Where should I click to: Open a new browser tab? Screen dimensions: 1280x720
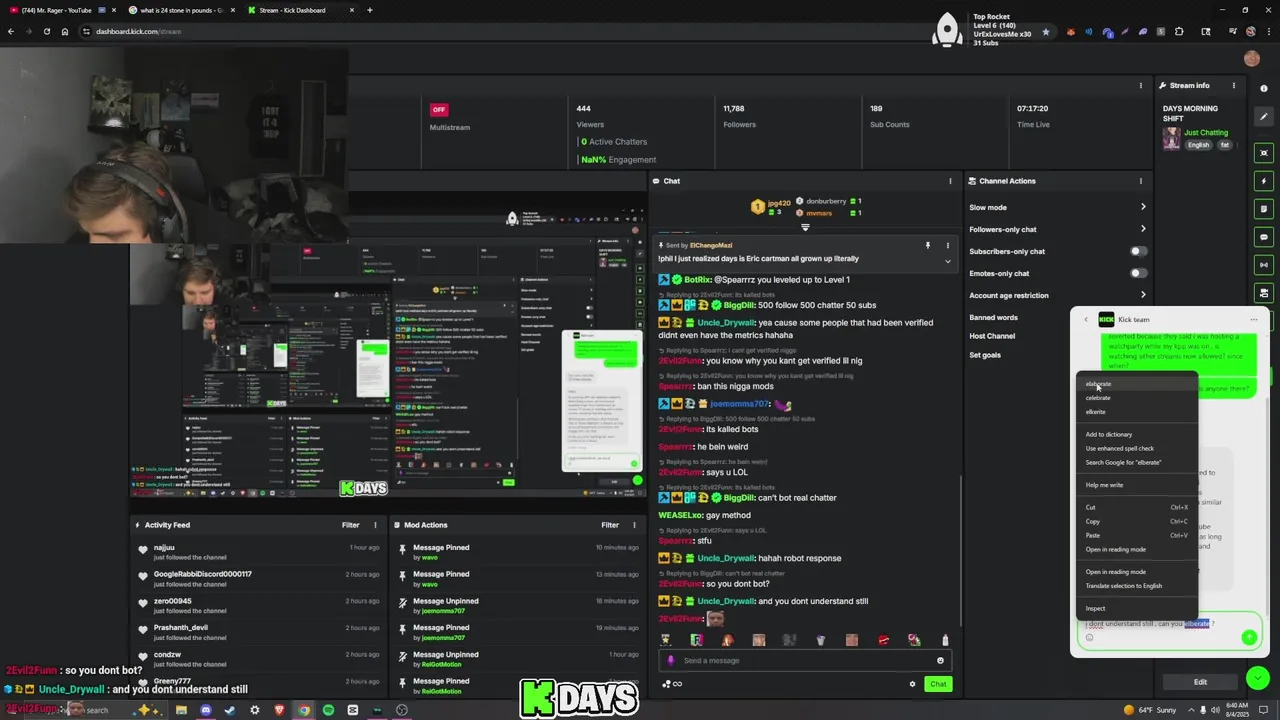pyautogui.click(x=370, y=10)
